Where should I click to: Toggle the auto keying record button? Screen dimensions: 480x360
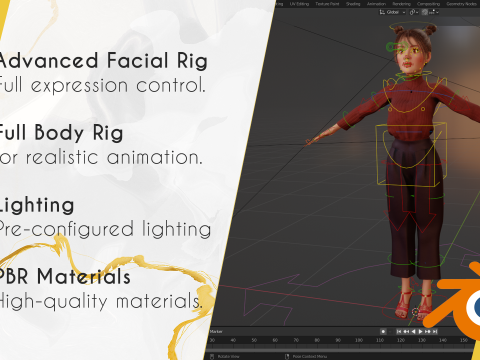tap(383, 331)
